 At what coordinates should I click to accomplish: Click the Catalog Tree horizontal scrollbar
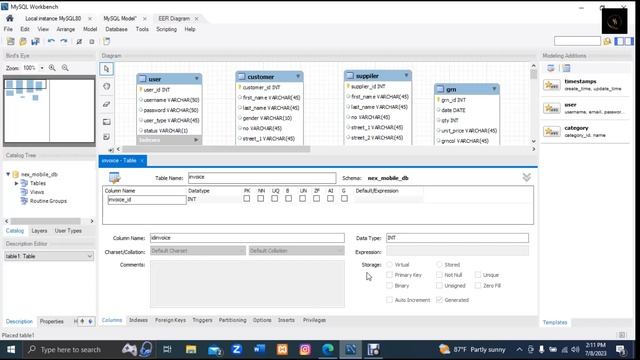[46, 221]
